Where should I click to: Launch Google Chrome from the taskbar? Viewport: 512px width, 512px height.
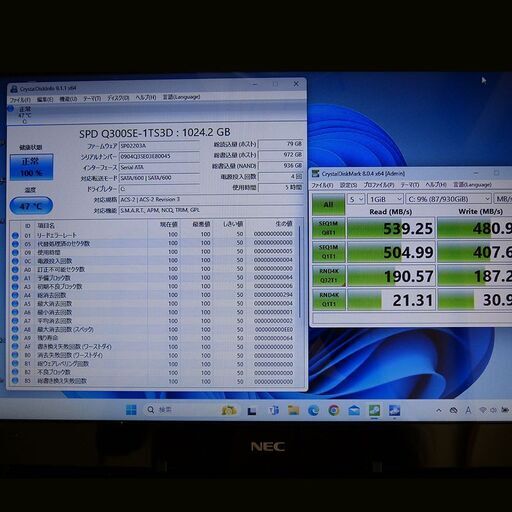[x=334, y=410]
